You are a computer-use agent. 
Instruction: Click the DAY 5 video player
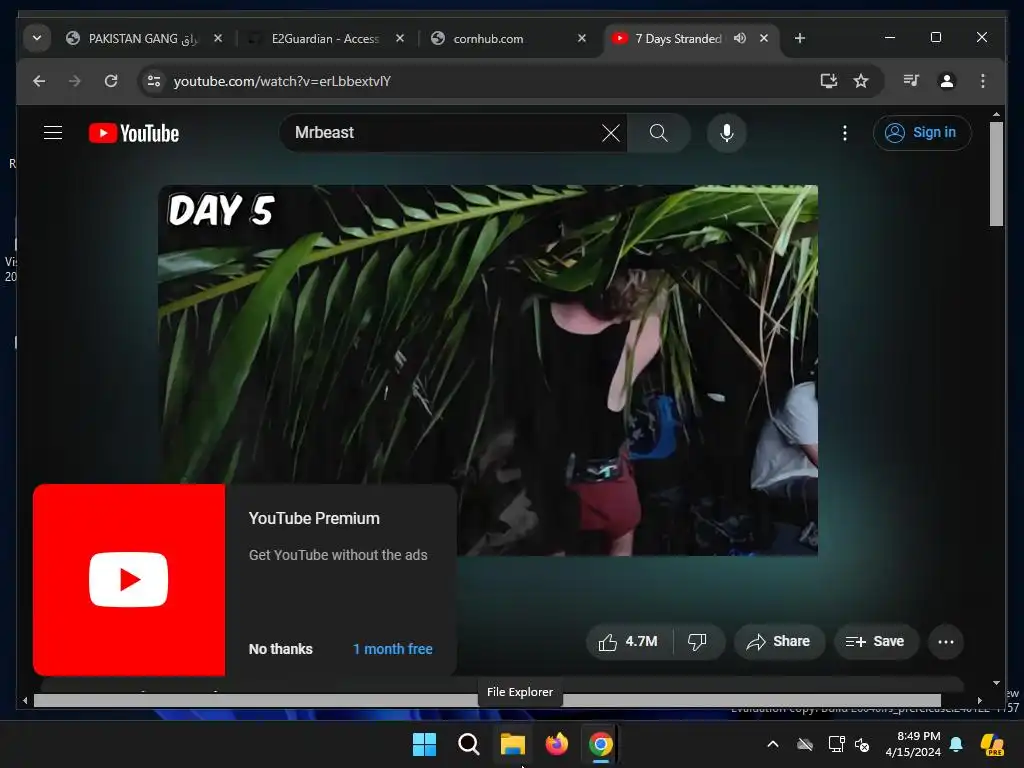pyautogui.click(x=488, y=370)
